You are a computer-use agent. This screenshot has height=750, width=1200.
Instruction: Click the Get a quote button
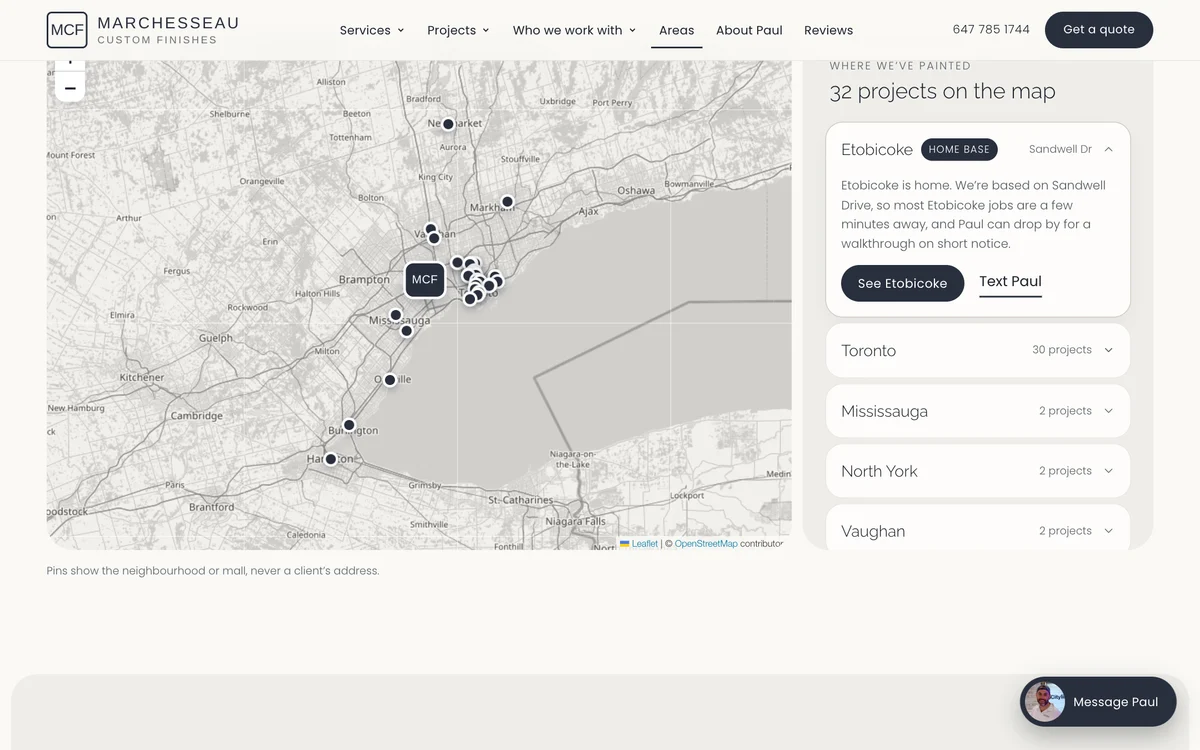pyautogui.click(x=1099, y=30)
